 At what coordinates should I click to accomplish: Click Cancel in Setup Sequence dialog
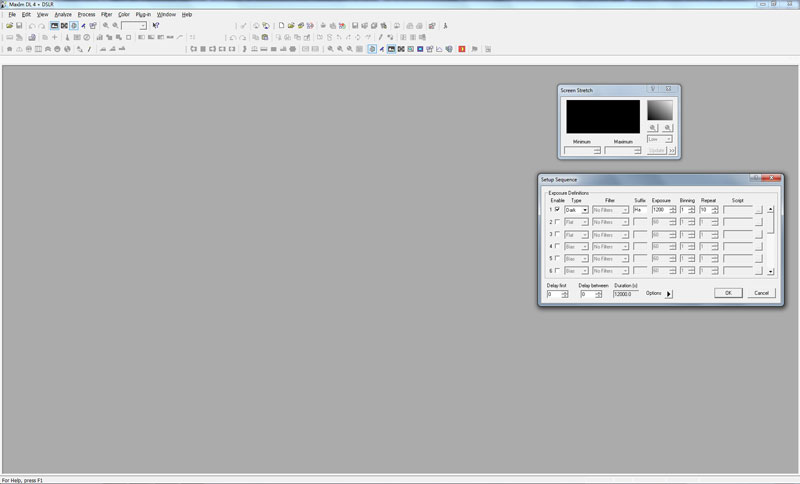pyautogui.click(x=760, y=293)
